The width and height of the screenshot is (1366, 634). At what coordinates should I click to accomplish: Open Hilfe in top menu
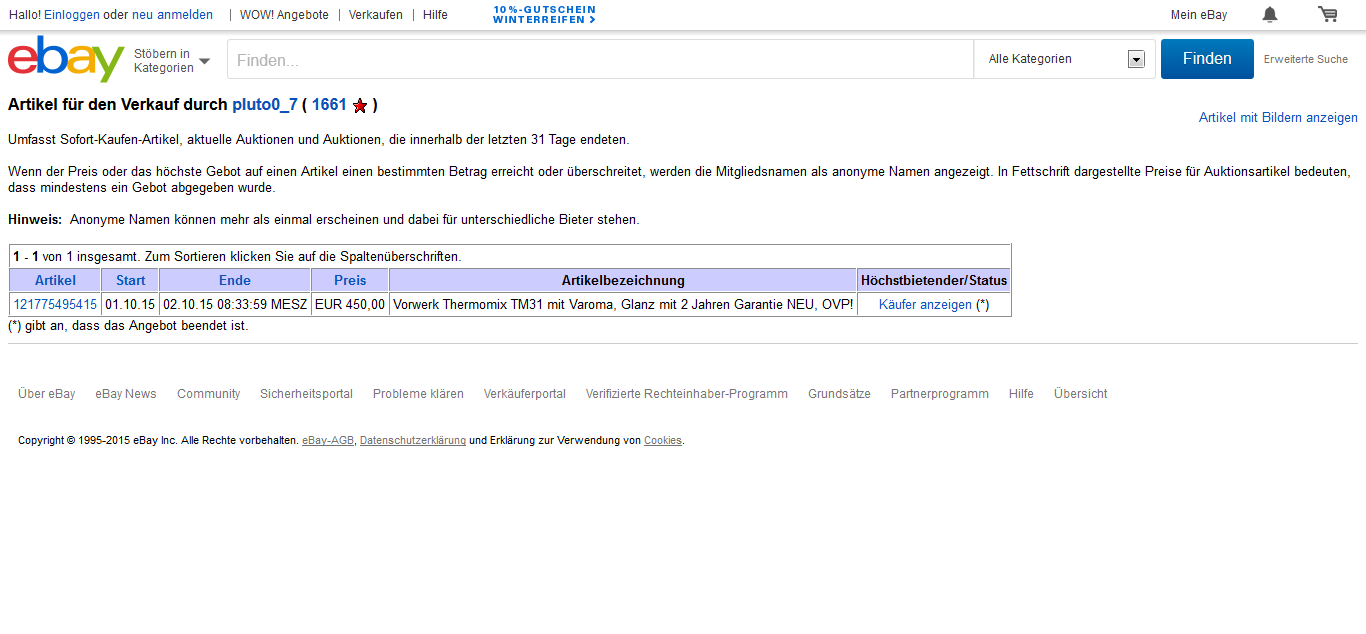point(435,15)
